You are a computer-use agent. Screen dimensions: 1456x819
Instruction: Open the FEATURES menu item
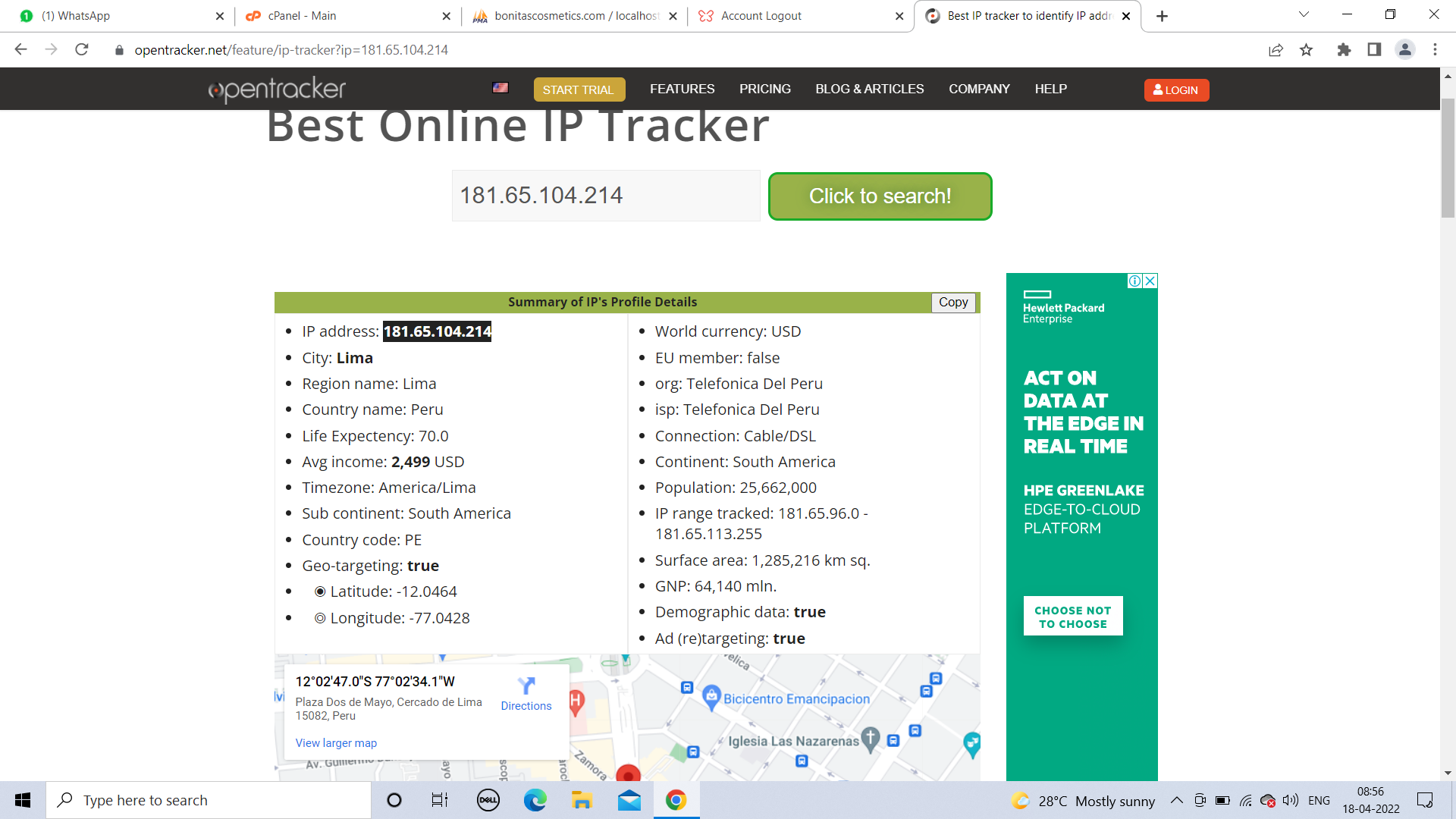click(x=682, y=89)
